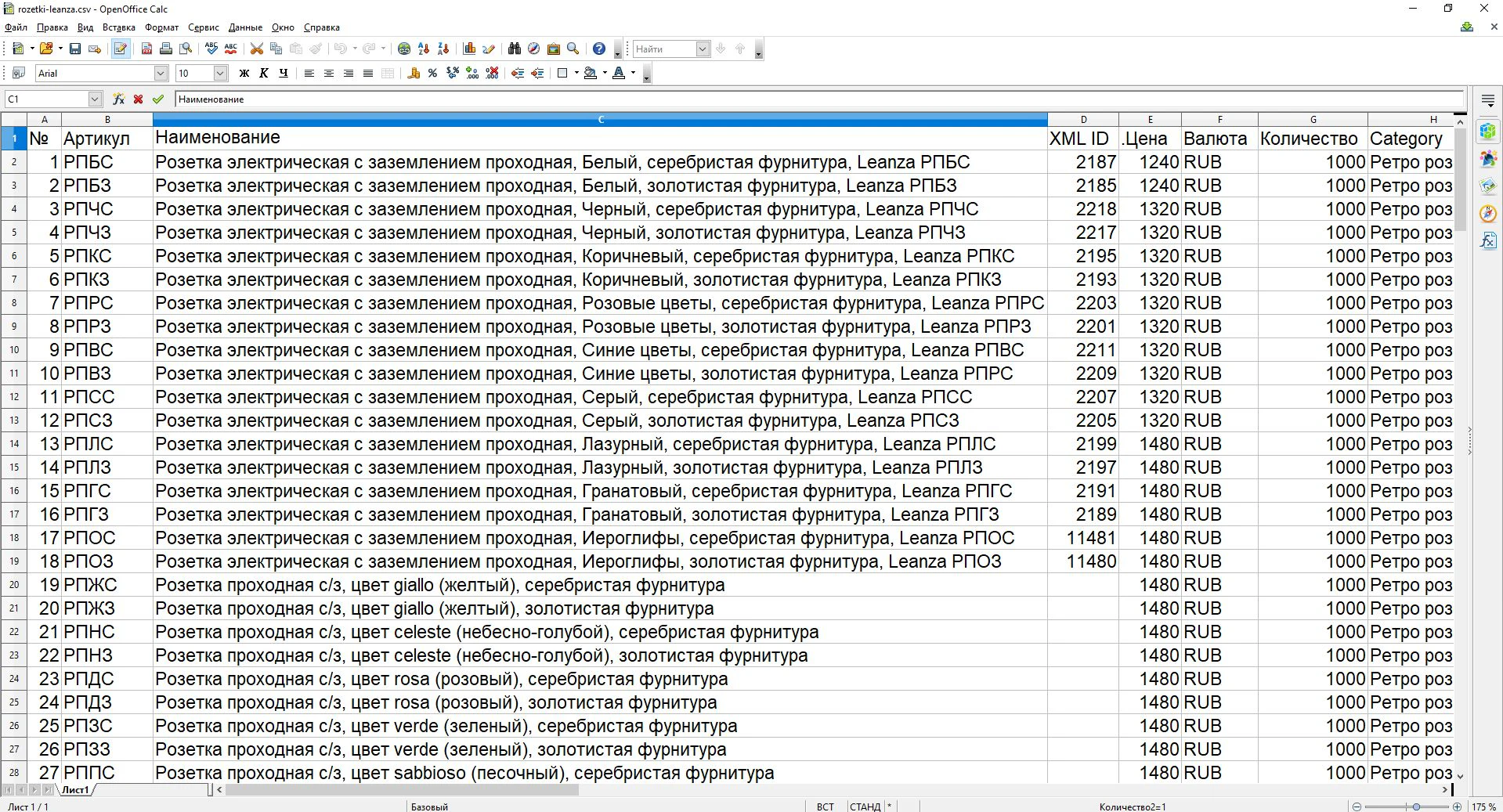Open sidebar Properties panel icon
This screenshot has width=1503, height=812.
click(x=1488, y=131)
